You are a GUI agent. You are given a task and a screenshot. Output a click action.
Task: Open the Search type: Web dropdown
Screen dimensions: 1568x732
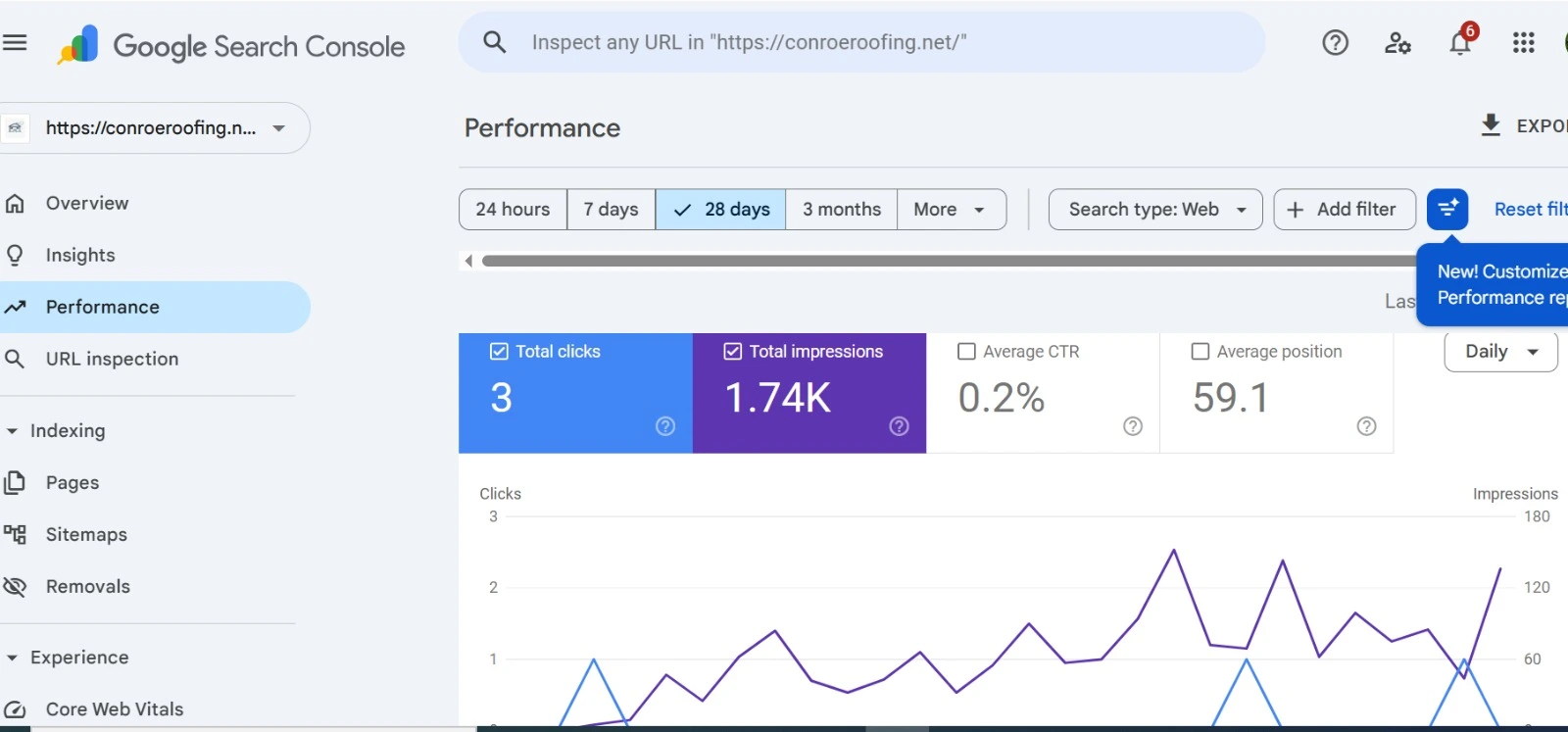1155,210
